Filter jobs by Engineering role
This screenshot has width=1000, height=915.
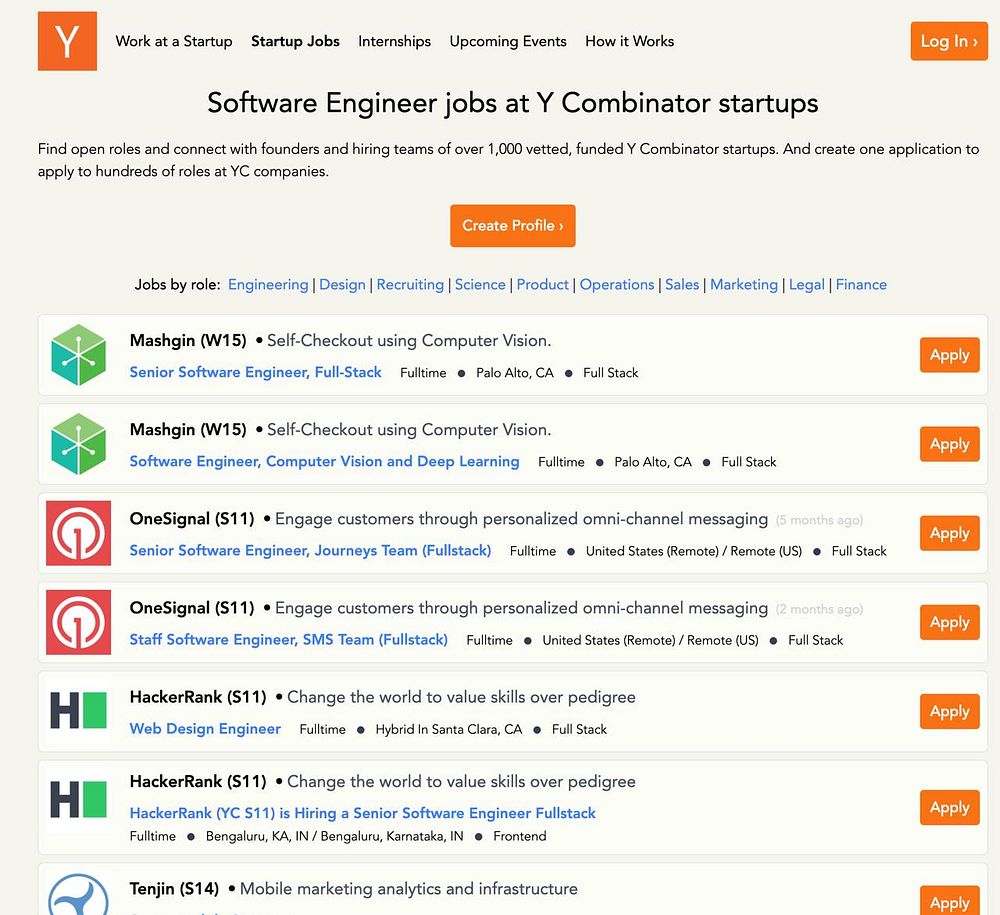click(268, 284)
